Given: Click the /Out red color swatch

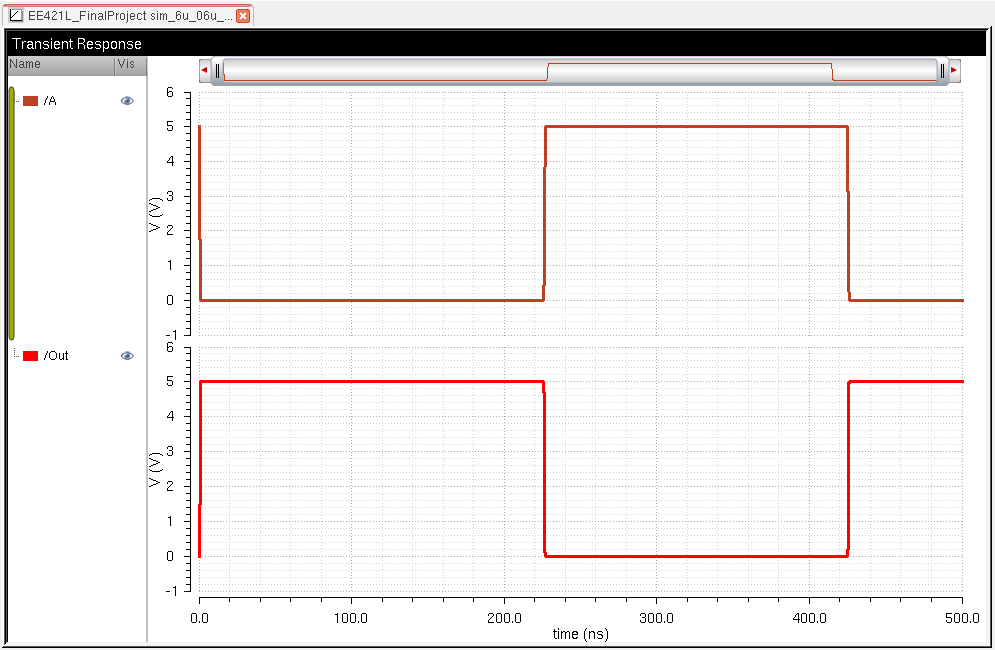Looking at the screenshot, I should coord(31,356).
